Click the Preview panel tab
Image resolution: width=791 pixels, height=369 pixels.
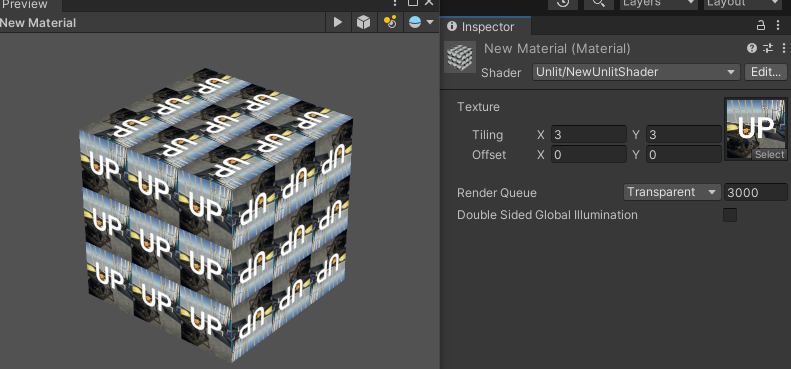(24, 5)
